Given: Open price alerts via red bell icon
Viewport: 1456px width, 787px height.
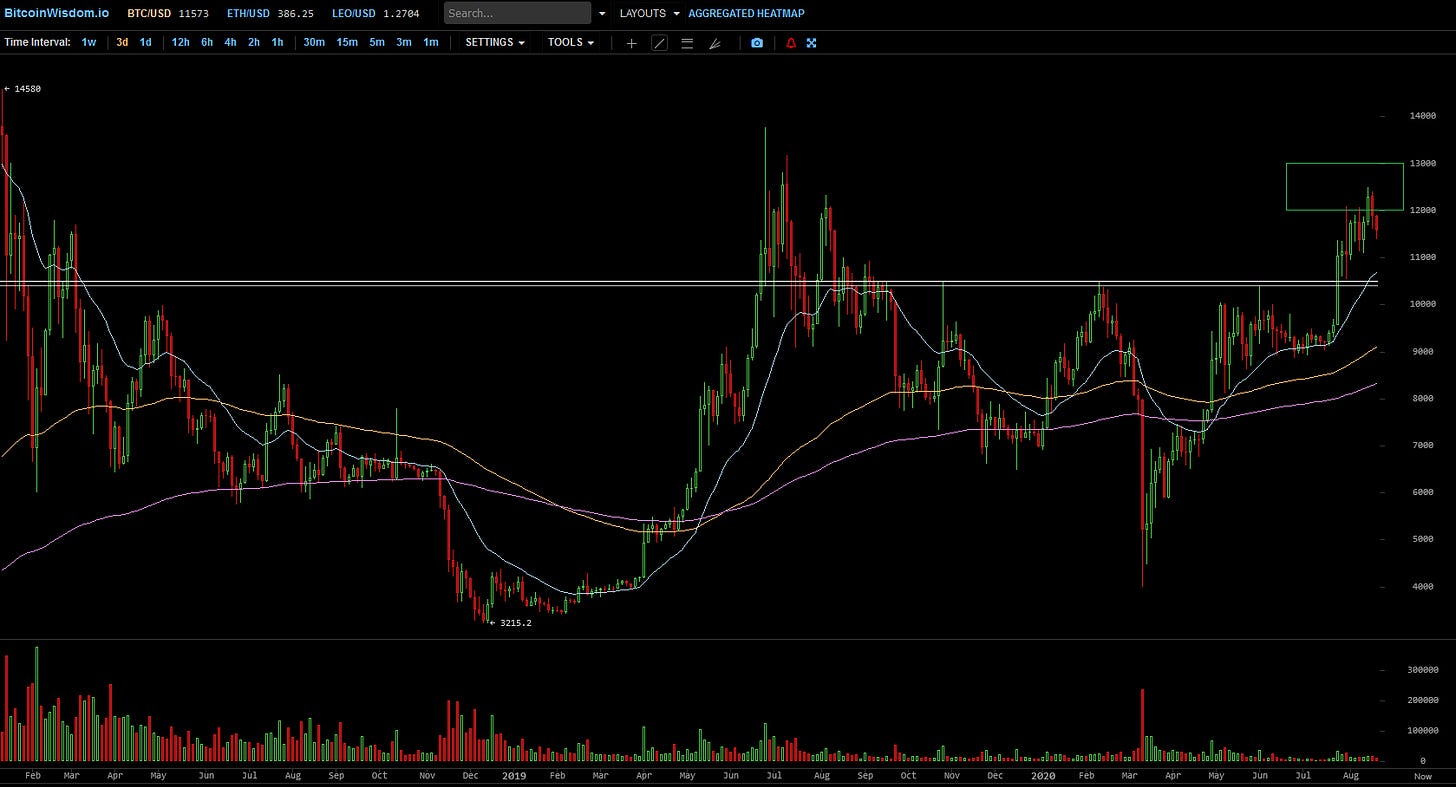Looking at the screenshot, I should click(x=791, y=43).
